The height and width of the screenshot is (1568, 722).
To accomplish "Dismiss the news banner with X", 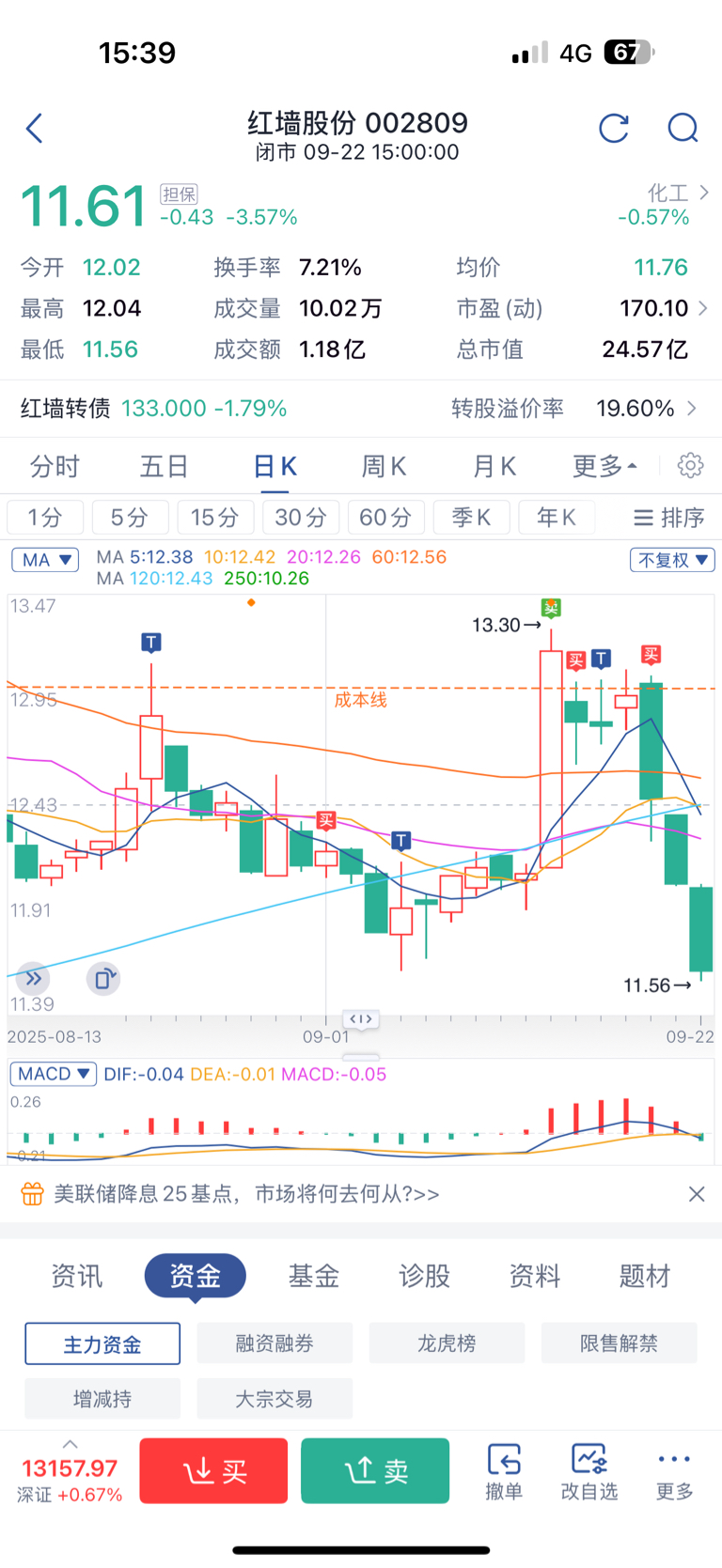I will pyautogui.click(x=697, y=1193).
